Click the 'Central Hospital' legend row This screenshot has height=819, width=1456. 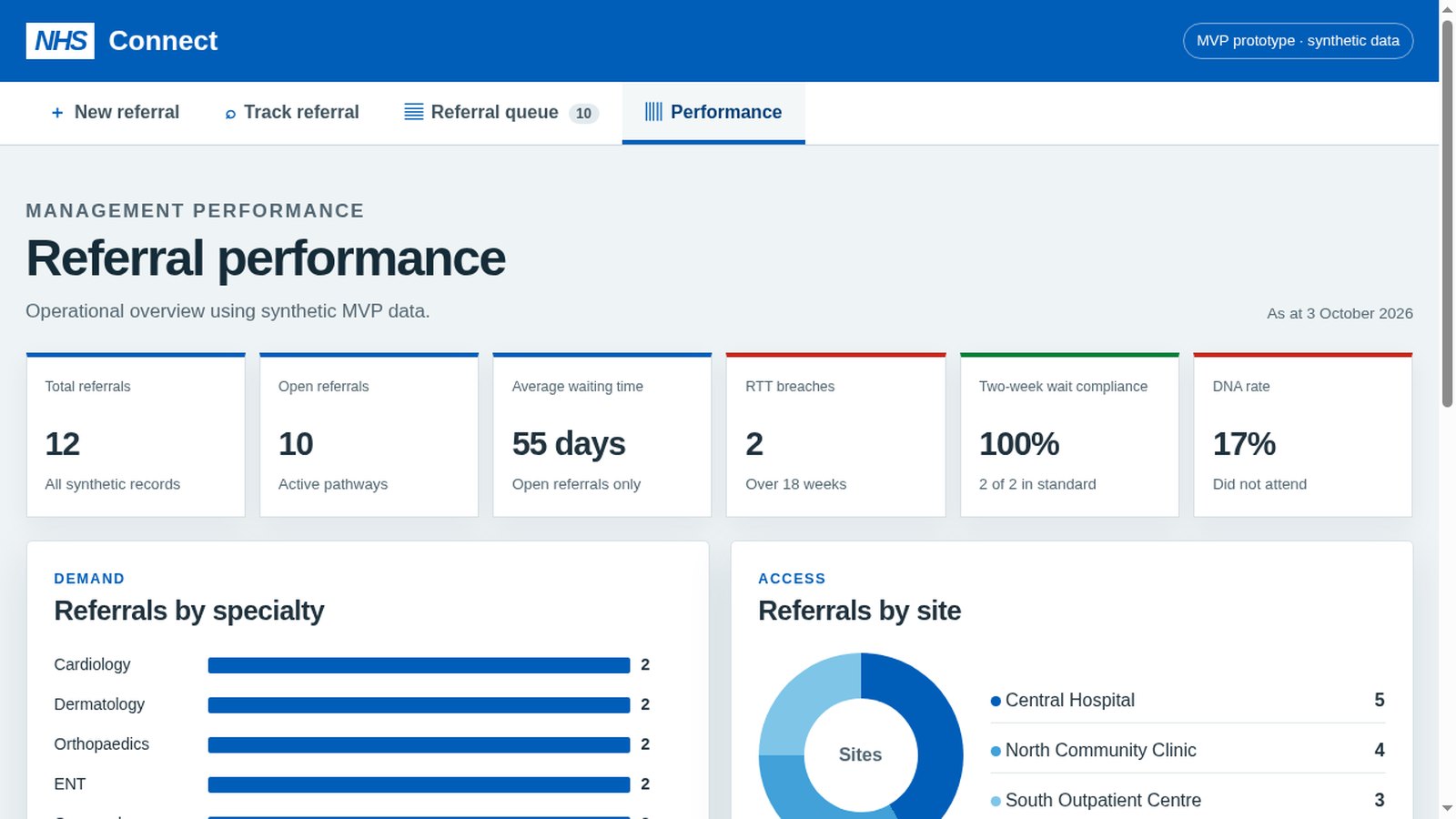[1188, 700]
